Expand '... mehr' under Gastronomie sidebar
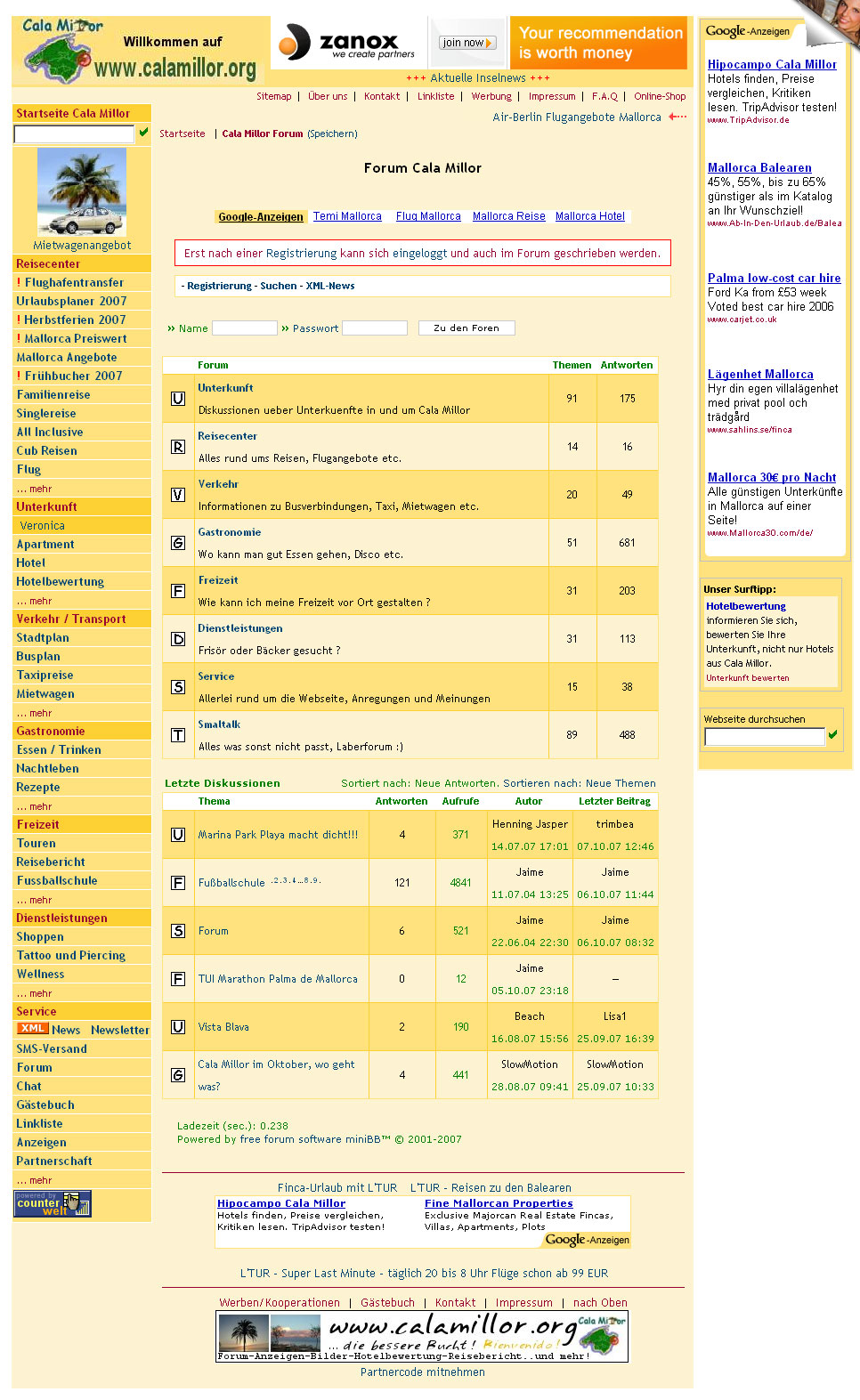The image size is (860, 1400). click(x=34, y=806)
